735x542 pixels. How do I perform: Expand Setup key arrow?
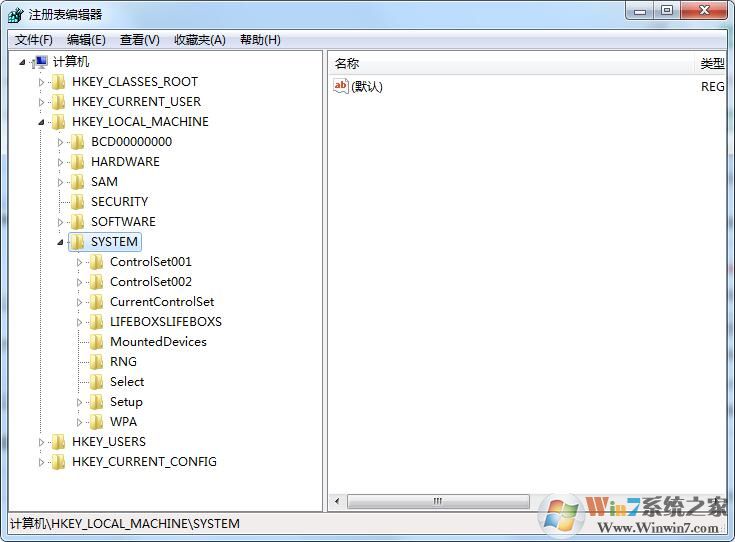[x=79, y=402]
